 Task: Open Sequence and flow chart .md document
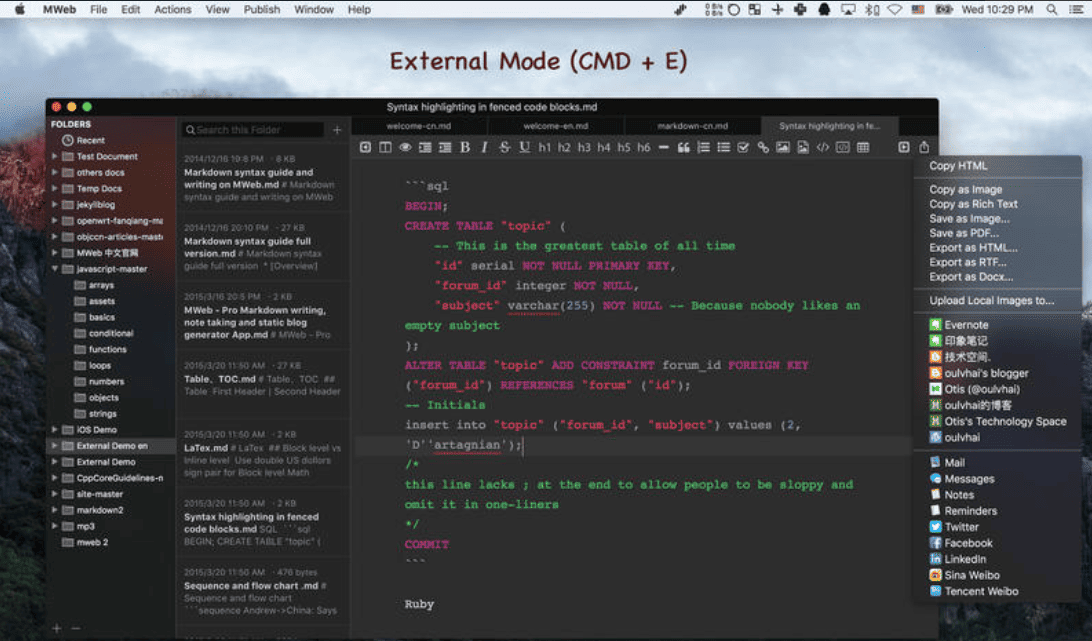(263, 592)
